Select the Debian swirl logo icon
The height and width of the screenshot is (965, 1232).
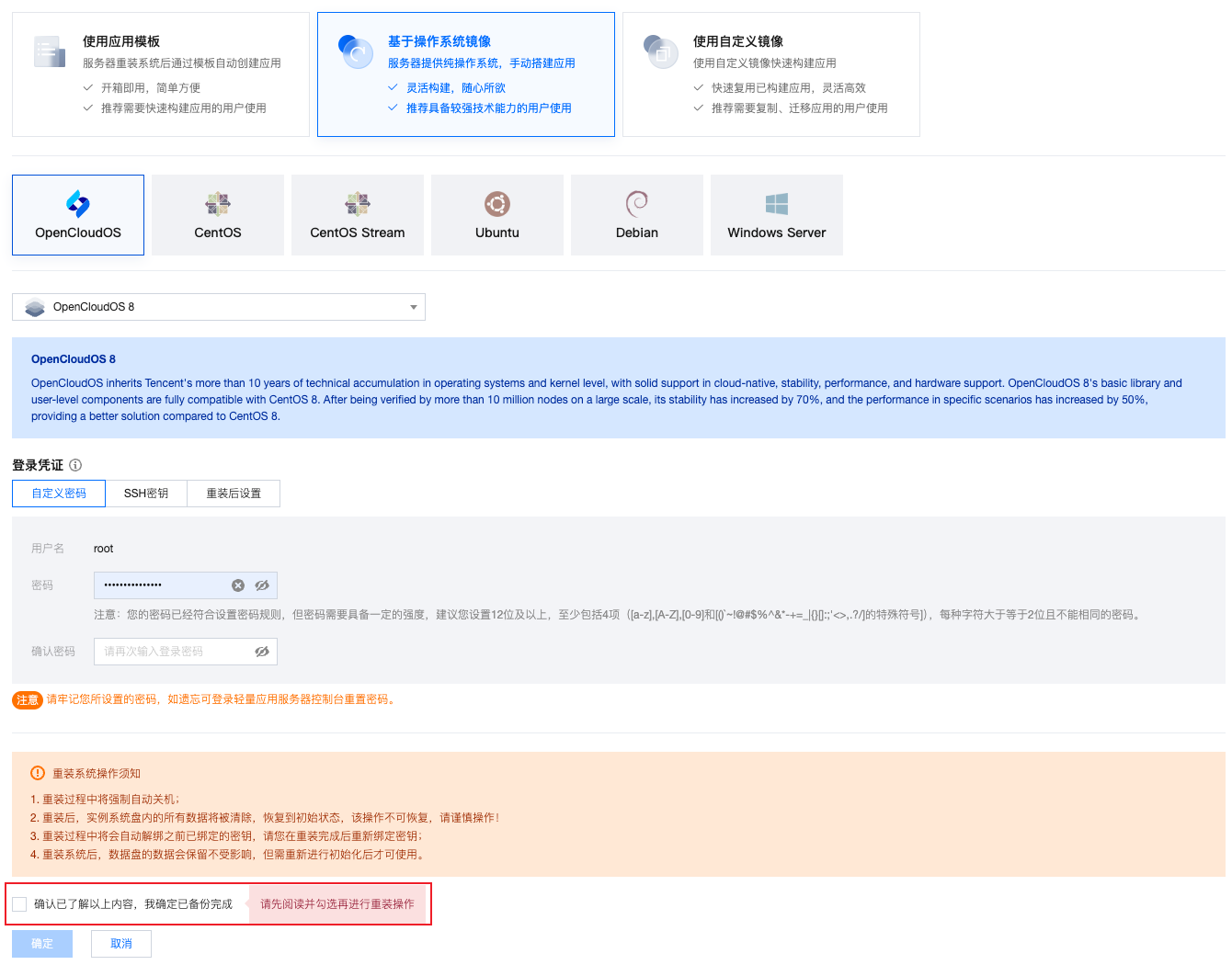click(637, 203)
